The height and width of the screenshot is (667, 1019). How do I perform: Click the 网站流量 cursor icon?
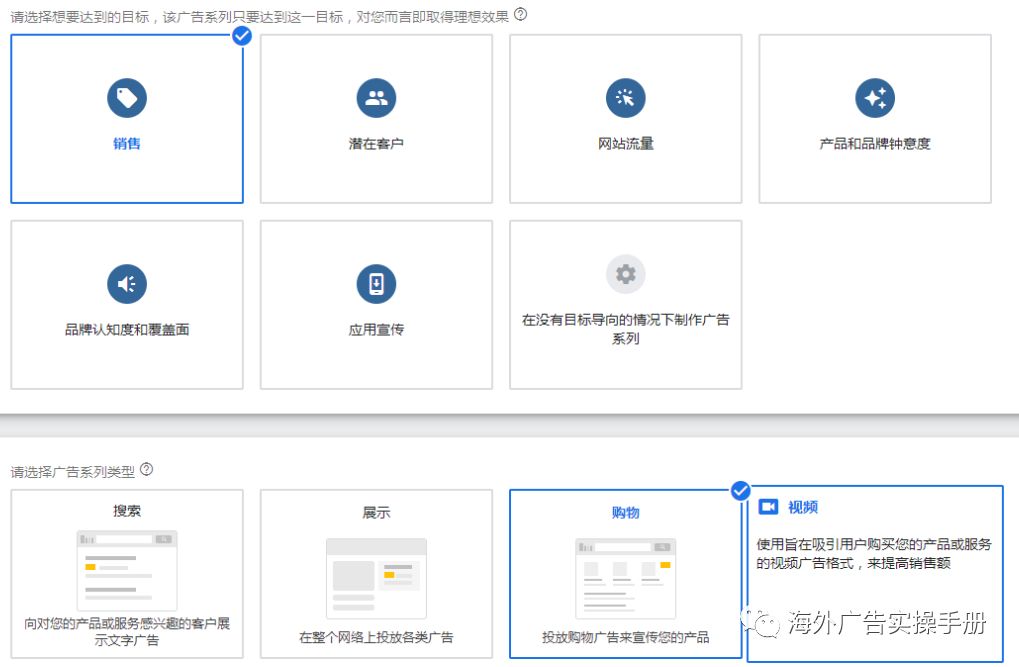625,97
